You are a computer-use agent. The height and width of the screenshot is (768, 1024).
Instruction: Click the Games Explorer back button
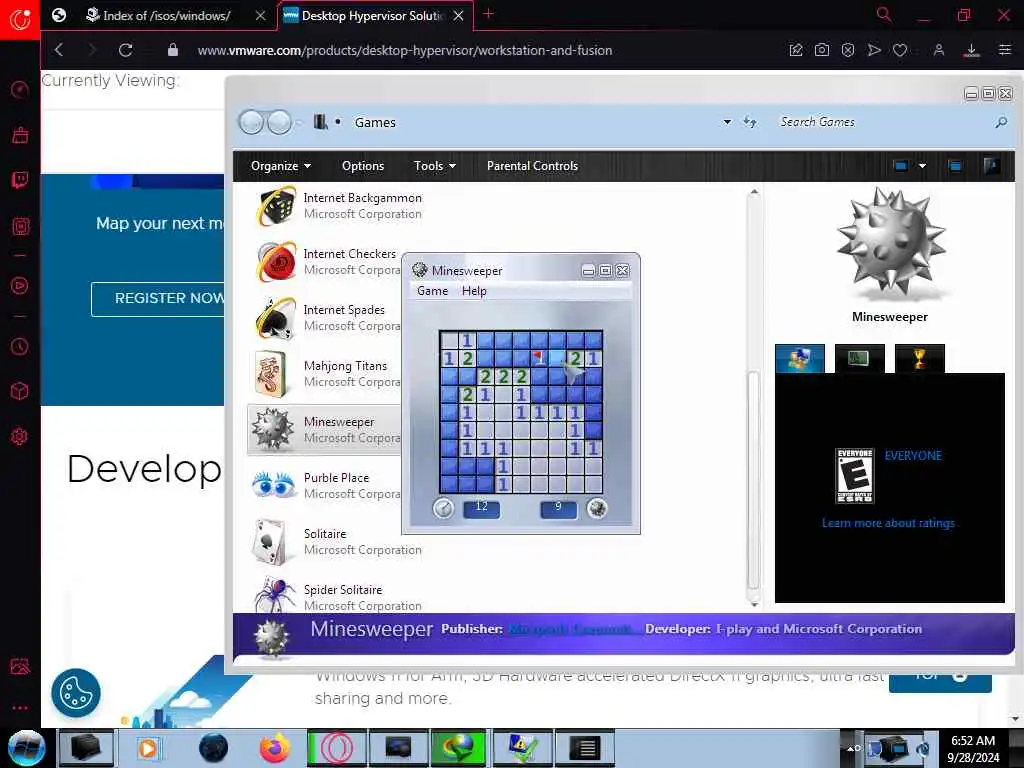point(251,122)
